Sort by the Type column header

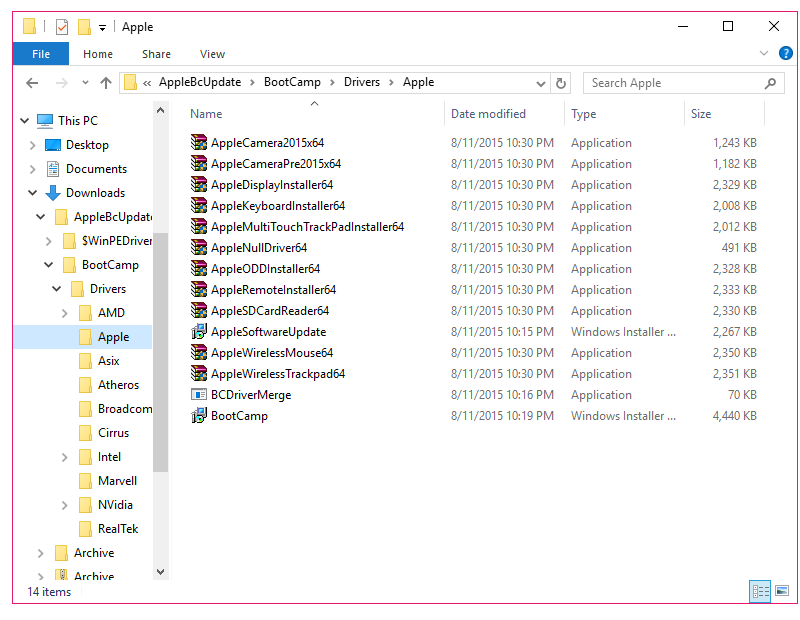tap(583, 114)
